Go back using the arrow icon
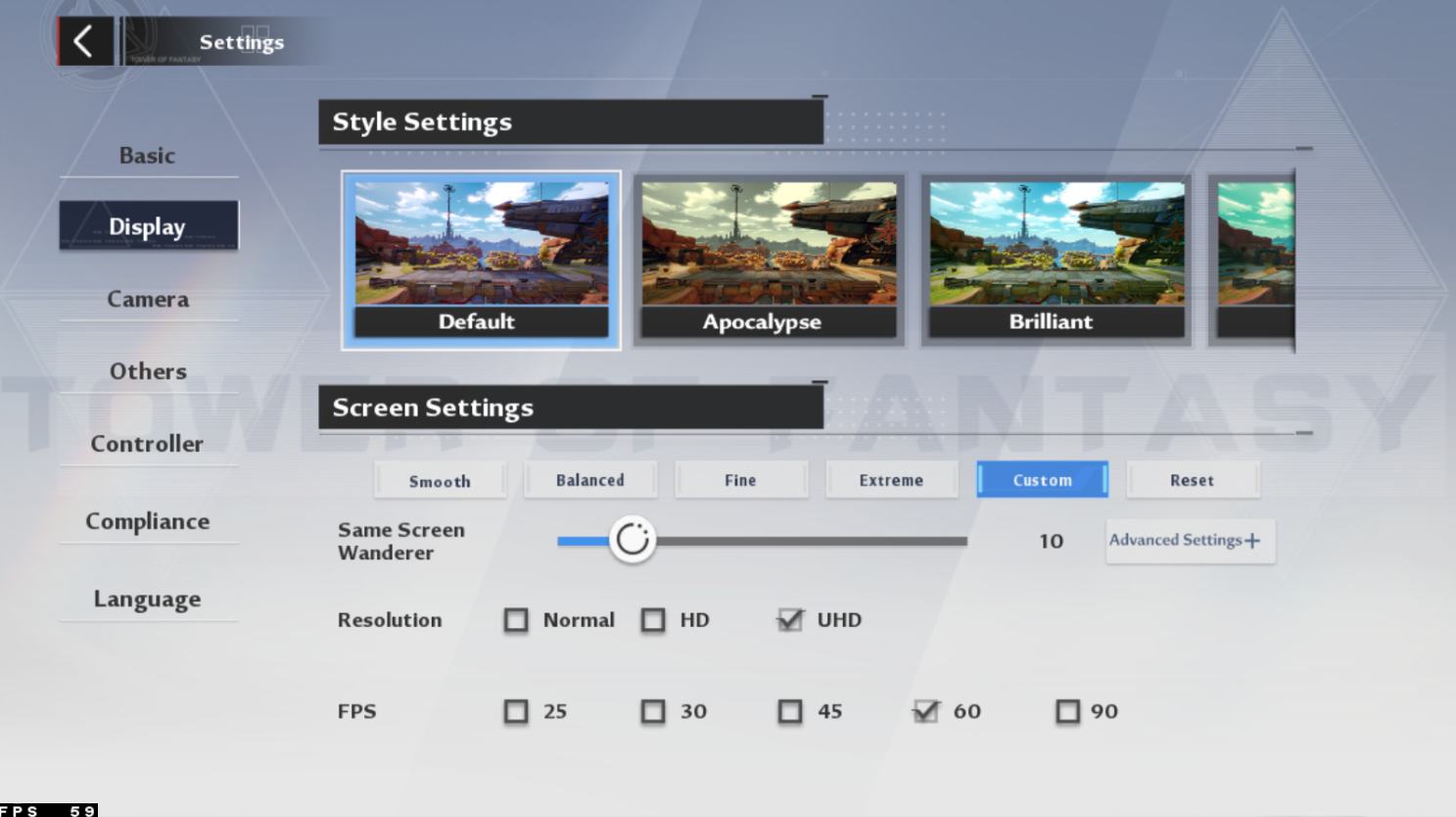 pyautogui.click(x=85, y=41)
